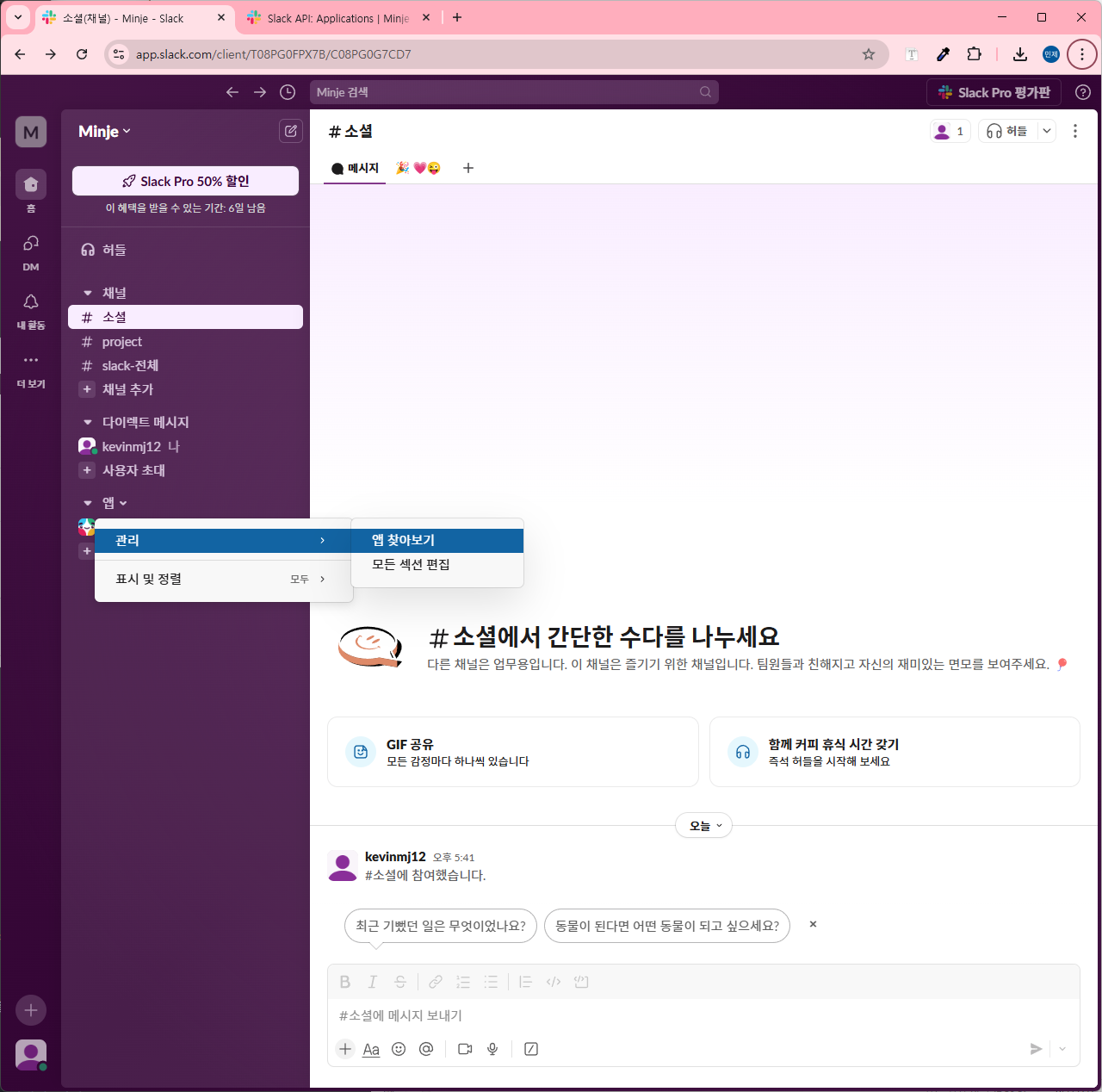Click 채널 추가 in the sidebar
The image size is (1102, 1092).
[x=185, y=389]
